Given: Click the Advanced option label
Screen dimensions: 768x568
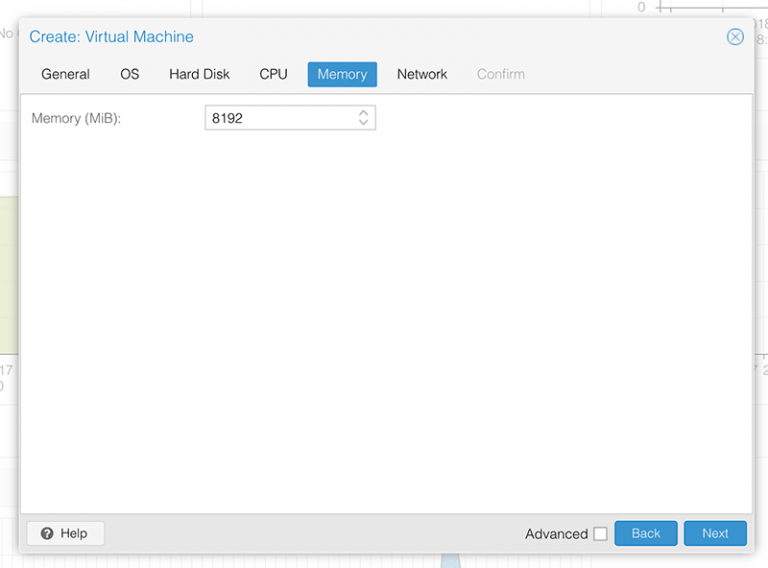Looking at the screenshot, I should (556, 534).
